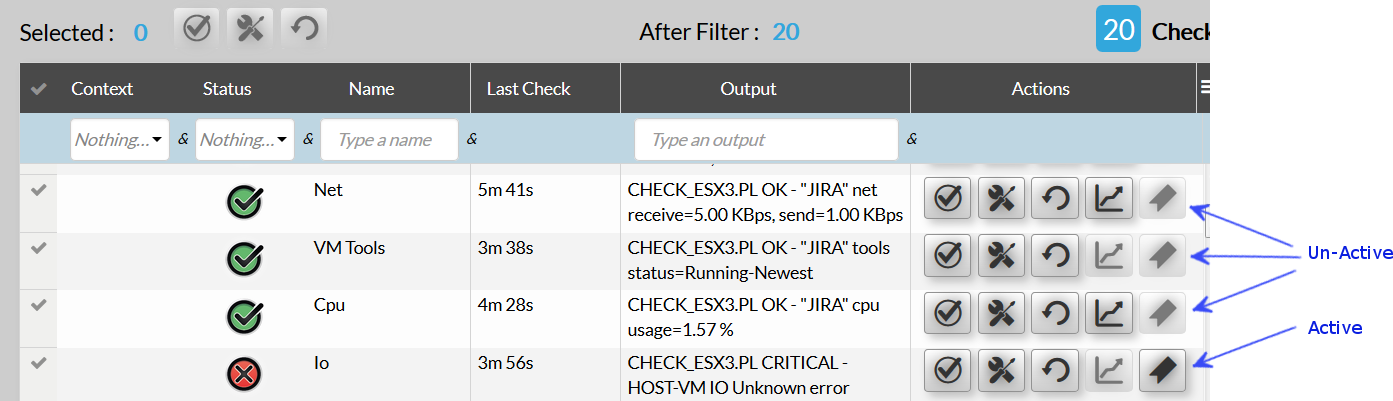Click the 'Type an output' filter field
The width and height of the screenshot is (1393, 401).
(x=765, y=140)
